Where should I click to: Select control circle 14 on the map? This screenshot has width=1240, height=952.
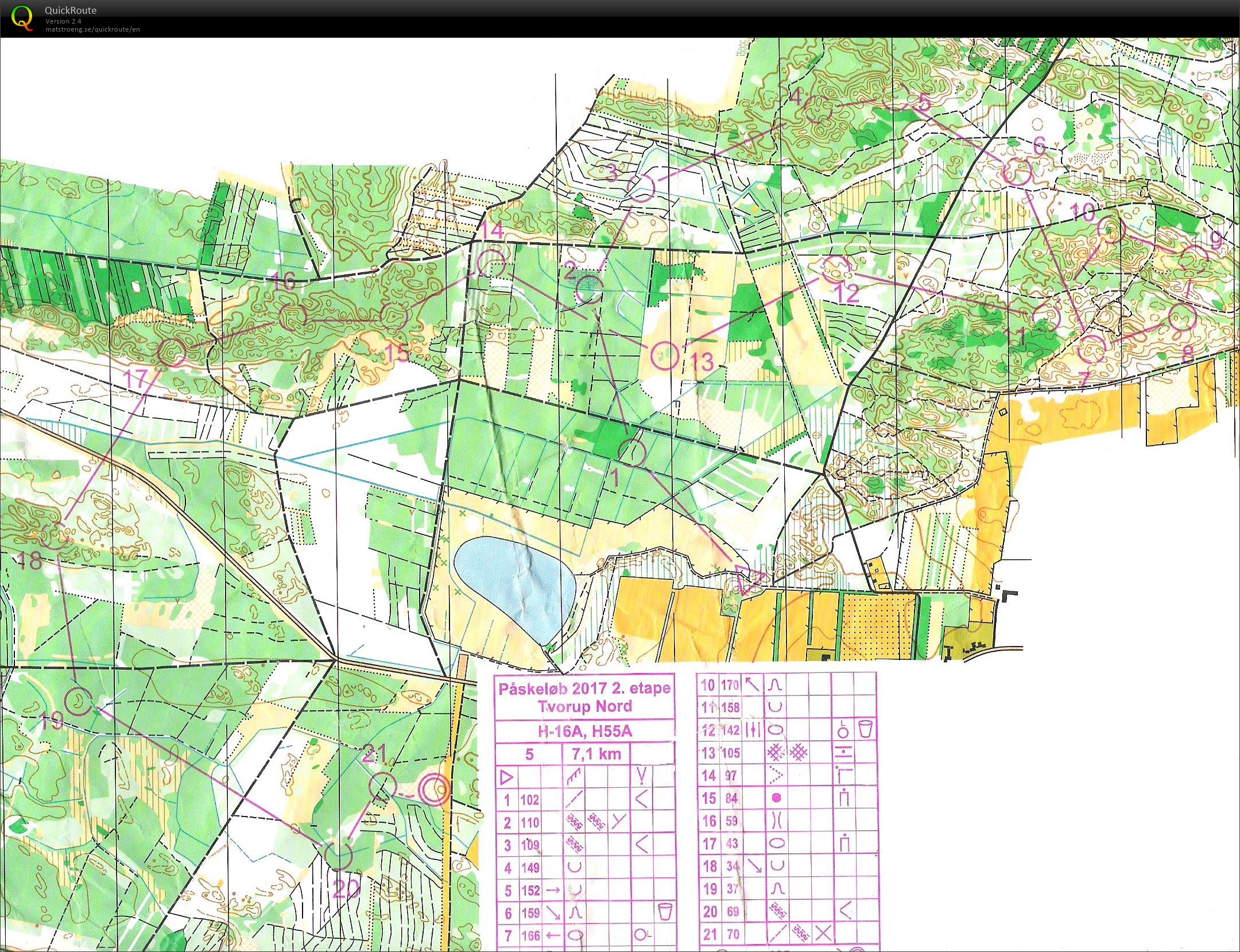[x=491, y=264]
